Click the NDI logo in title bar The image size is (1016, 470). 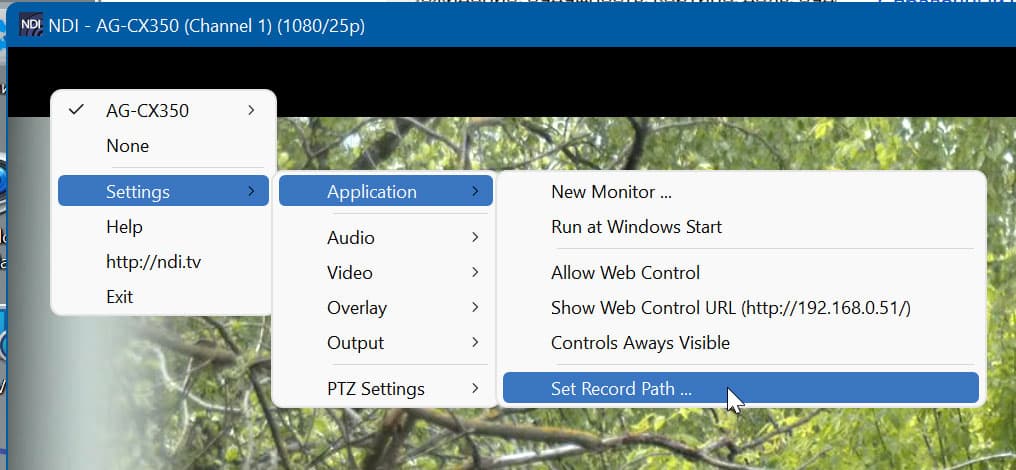(30, 24)
